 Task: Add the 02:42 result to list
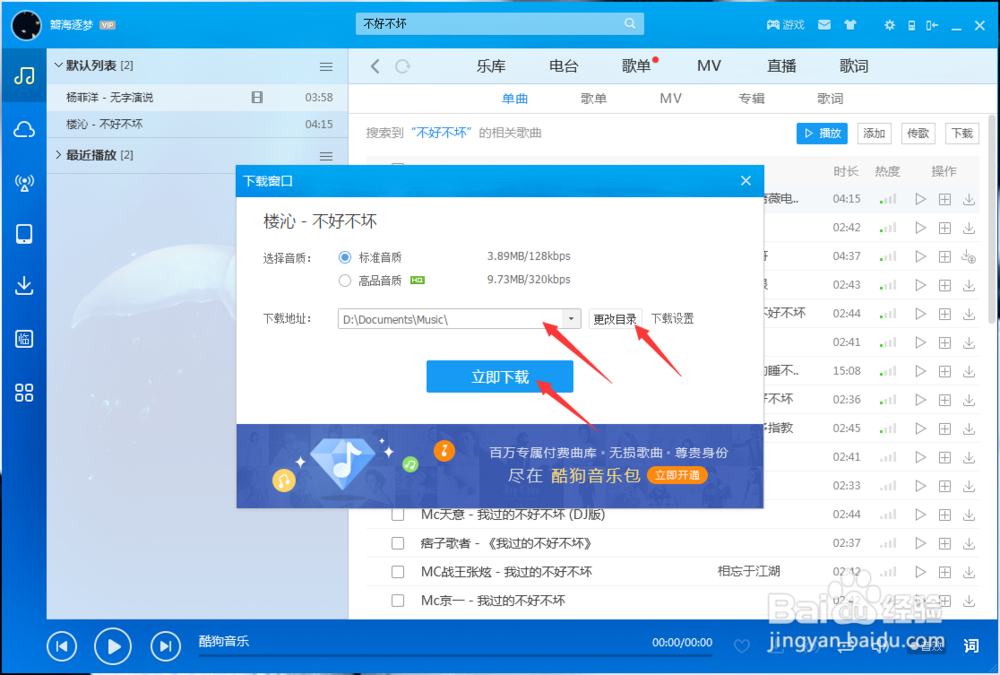pyautogui.click(x=945, y=228)
